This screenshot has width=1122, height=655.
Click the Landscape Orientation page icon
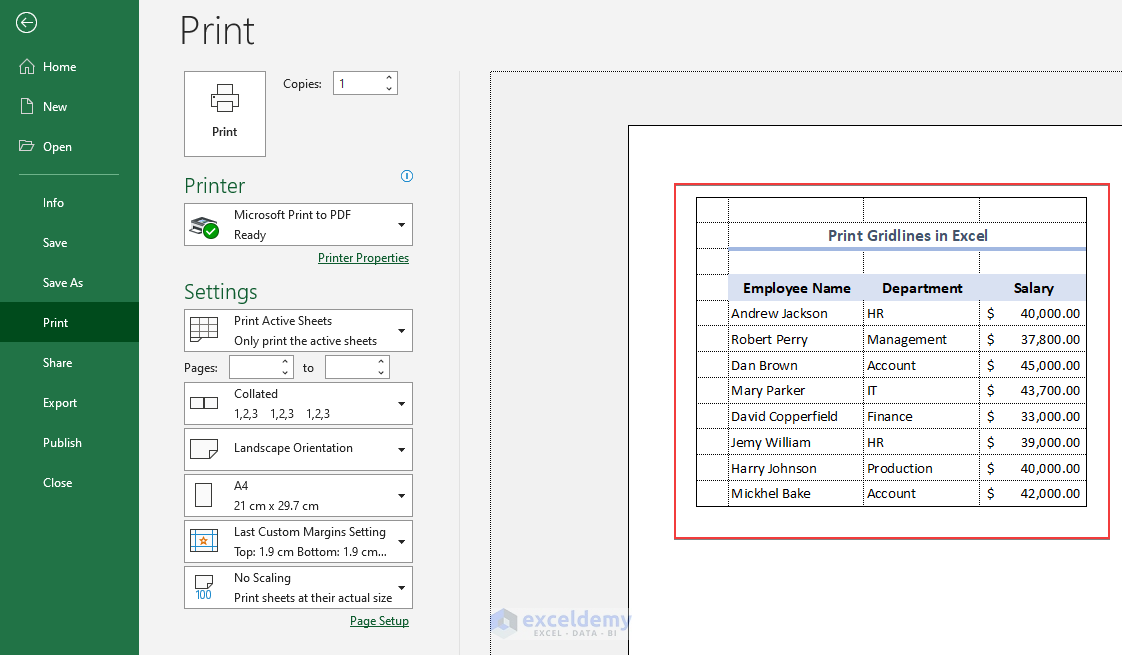point(204,449)
